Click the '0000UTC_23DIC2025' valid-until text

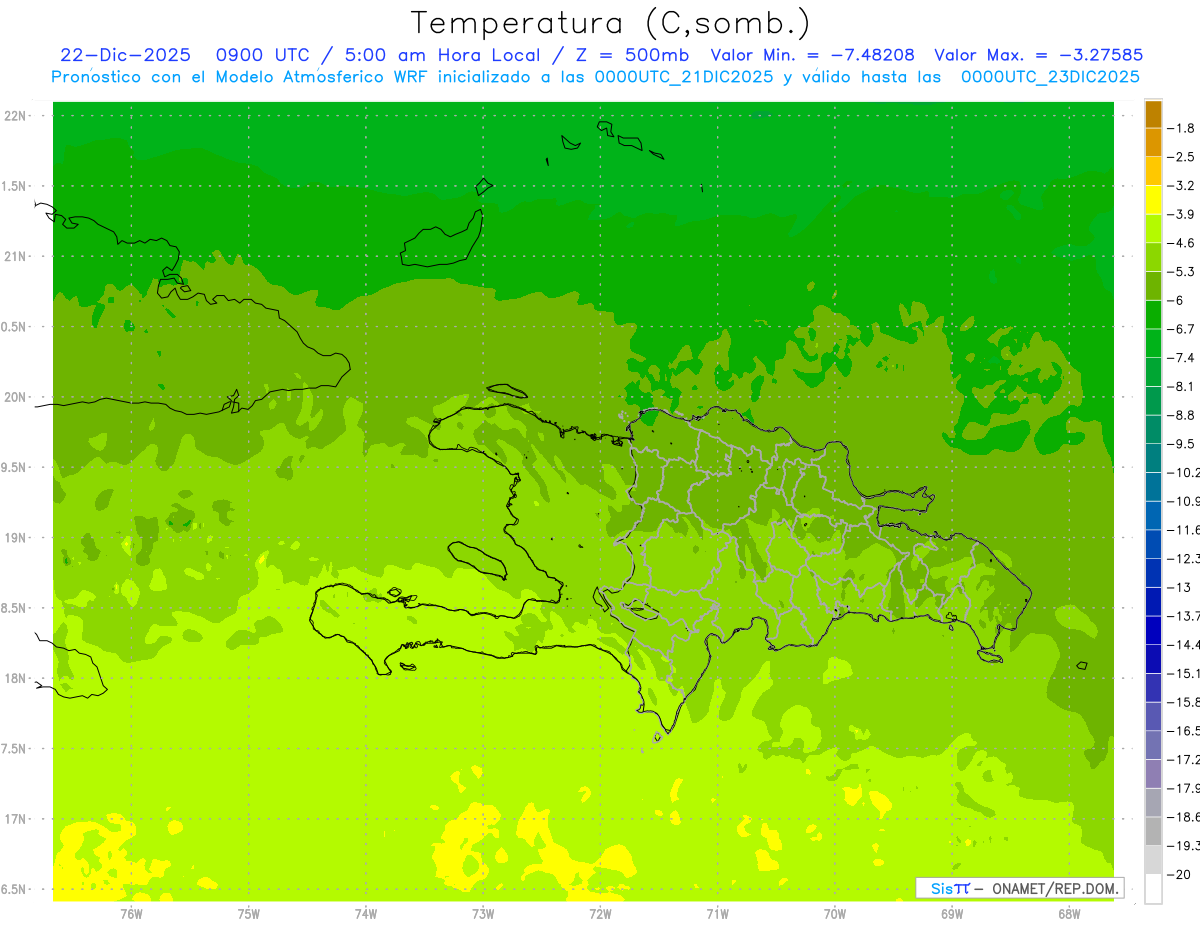point(1050,77)
